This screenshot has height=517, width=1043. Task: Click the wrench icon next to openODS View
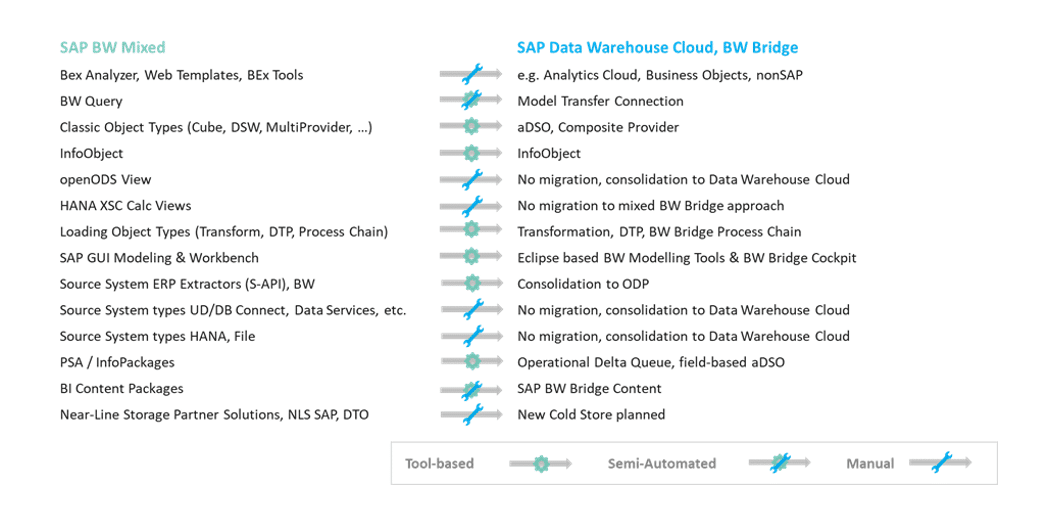pyautogui.click(x=471, y=178)
